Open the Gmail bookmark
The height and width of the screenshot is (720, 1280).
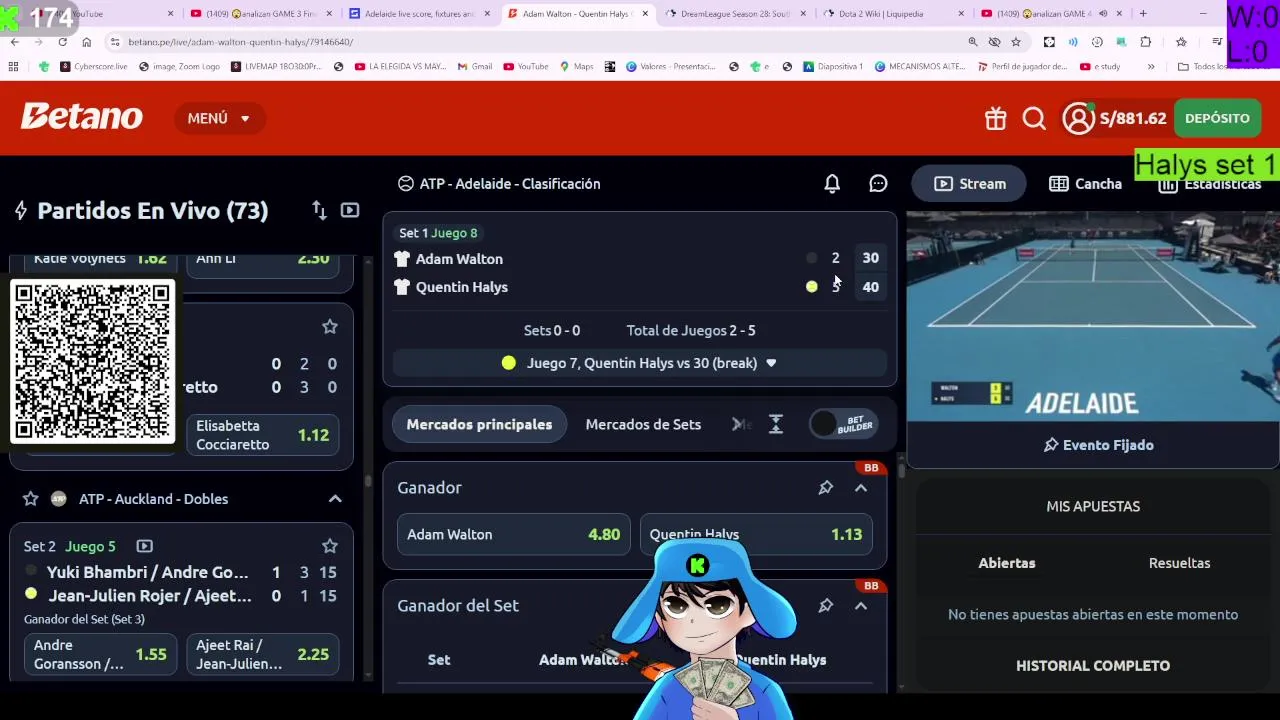pyautogui.click(x=475, y=66)
